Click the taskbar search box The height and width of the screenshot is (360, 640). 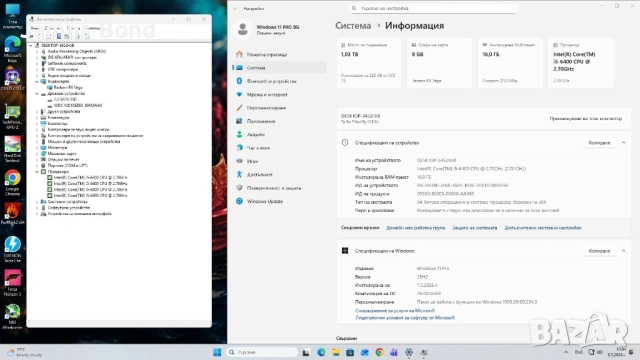(262, 352)
